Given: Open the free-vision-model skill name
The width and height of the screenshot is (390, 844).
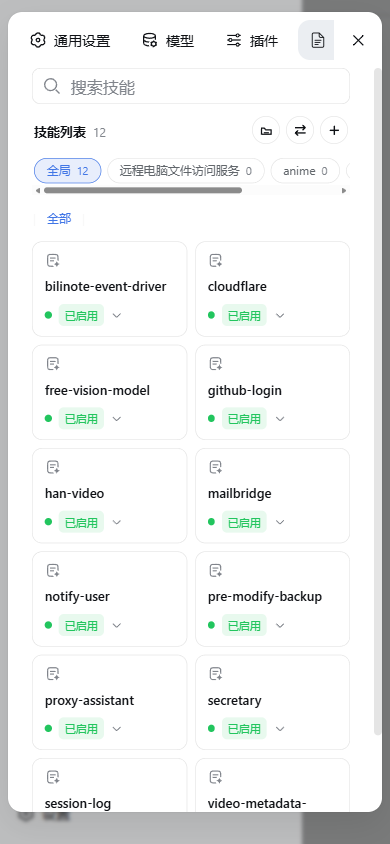Looking at the screenshot, I should tap(97, 390).
